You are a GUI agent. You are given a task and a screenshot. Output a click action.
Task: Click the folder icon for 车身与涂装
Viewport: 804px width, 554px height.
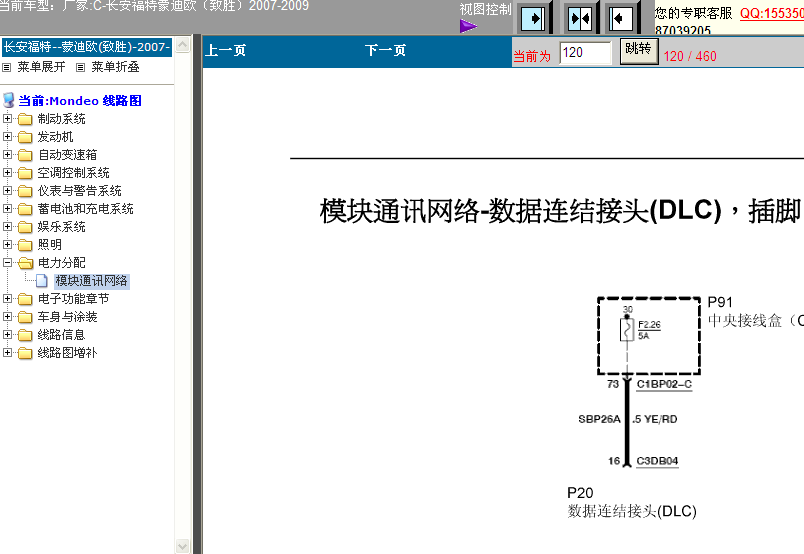tap(25, 317)
